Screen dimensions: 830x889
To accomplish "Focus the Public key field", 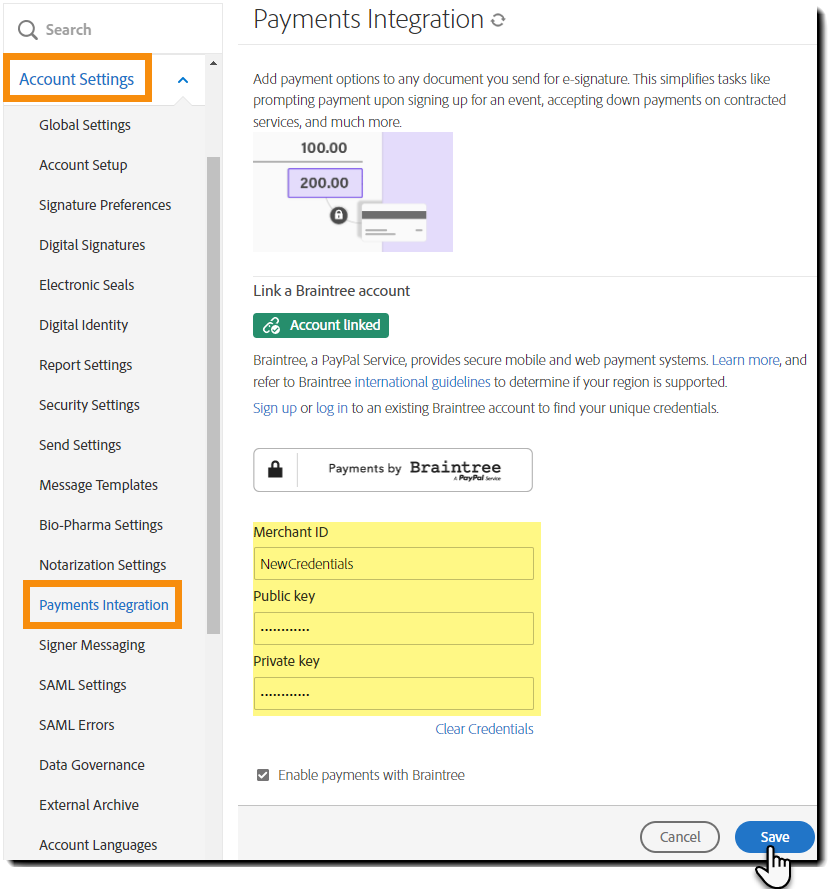I will [393, 629].
